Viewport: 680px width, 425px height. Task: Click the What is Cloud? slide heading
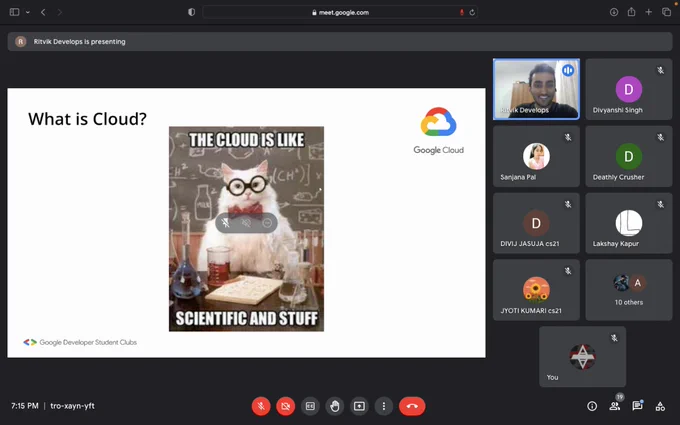[x=88, y=119]
